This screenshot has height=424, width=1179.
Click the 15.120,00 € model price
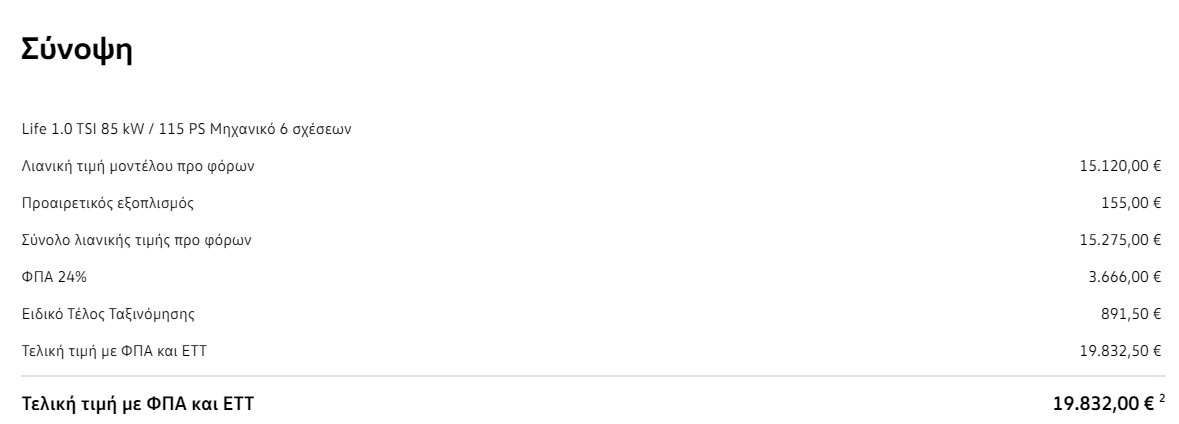tap(1120, 166)
